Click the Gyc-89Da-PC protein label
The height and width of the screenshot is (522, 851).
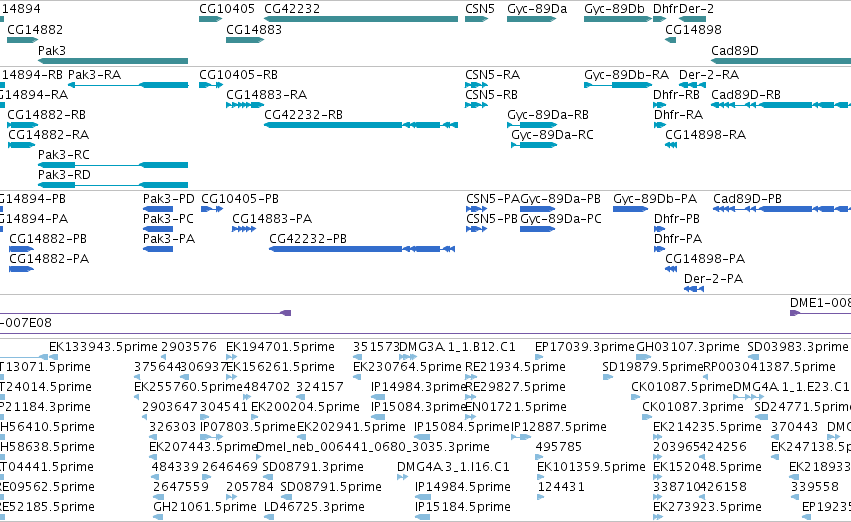point(561,219)
